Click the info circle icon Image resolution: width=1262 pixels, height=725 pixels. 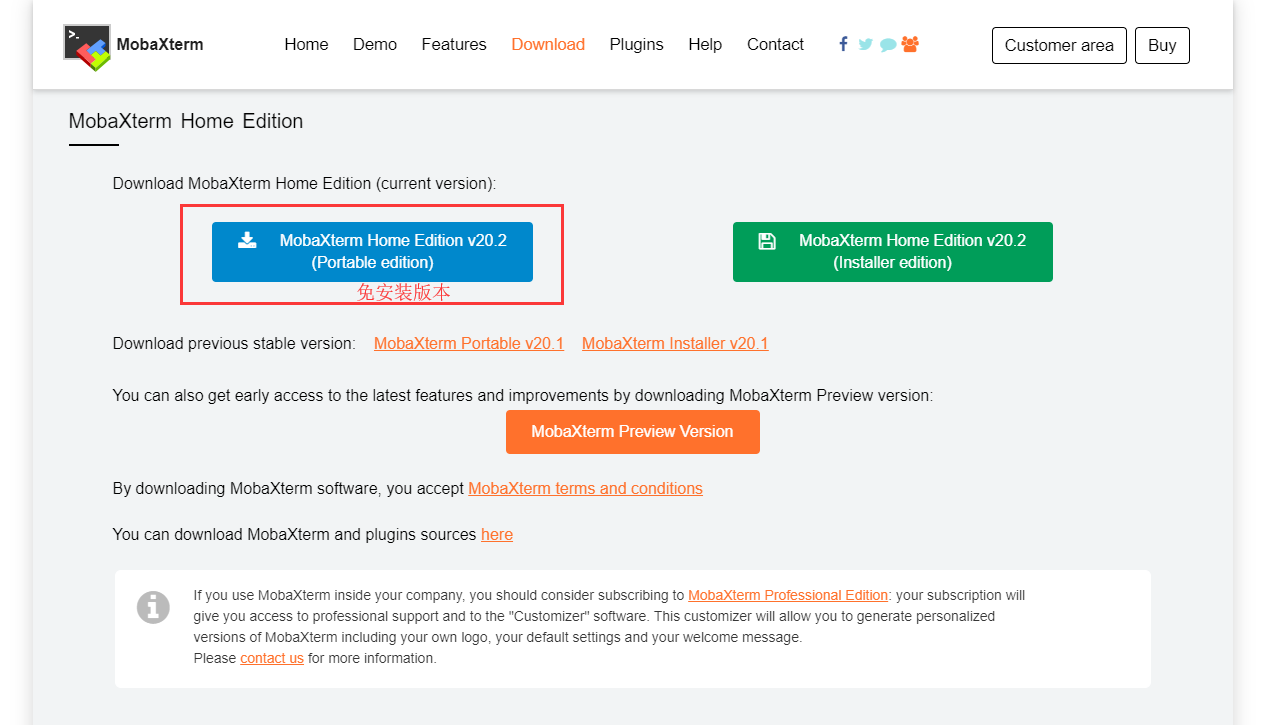click(153, 606)
